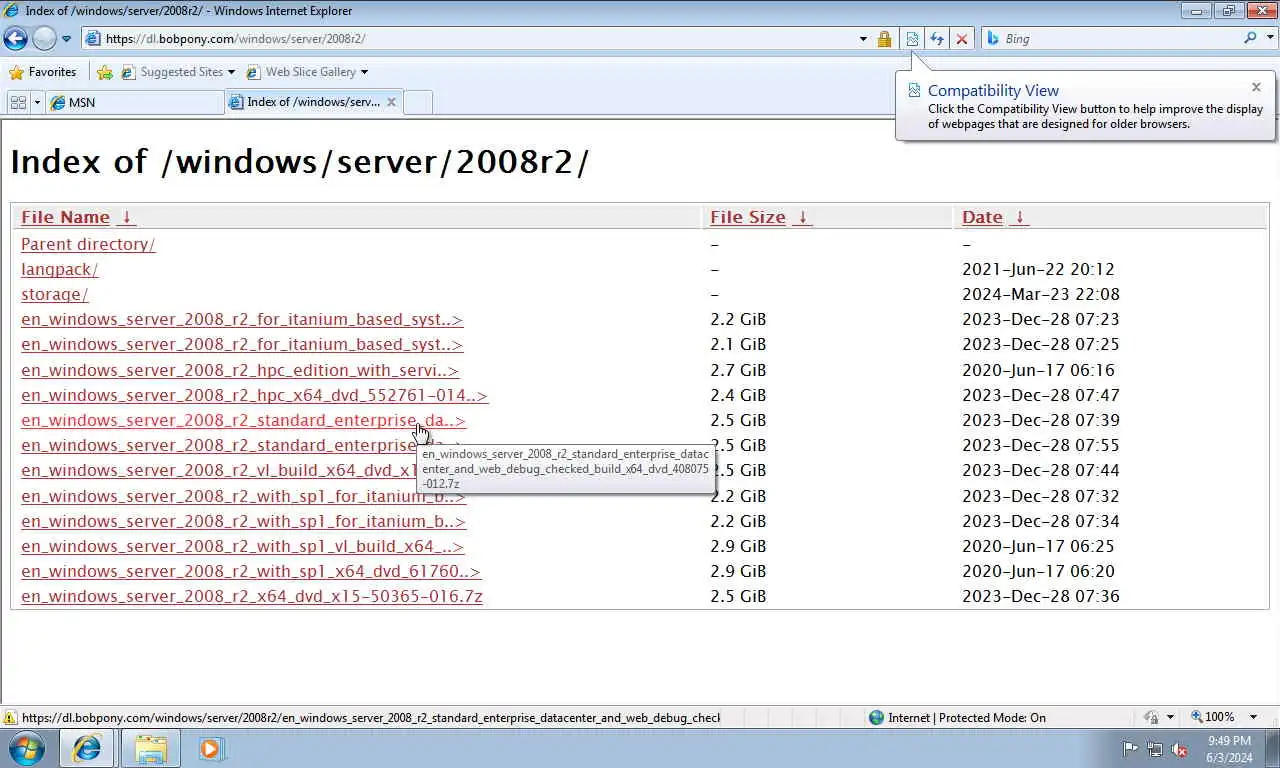Open the with_sp1_vl_build_x64 file link

pyautogui.click(x=242, y=546)
